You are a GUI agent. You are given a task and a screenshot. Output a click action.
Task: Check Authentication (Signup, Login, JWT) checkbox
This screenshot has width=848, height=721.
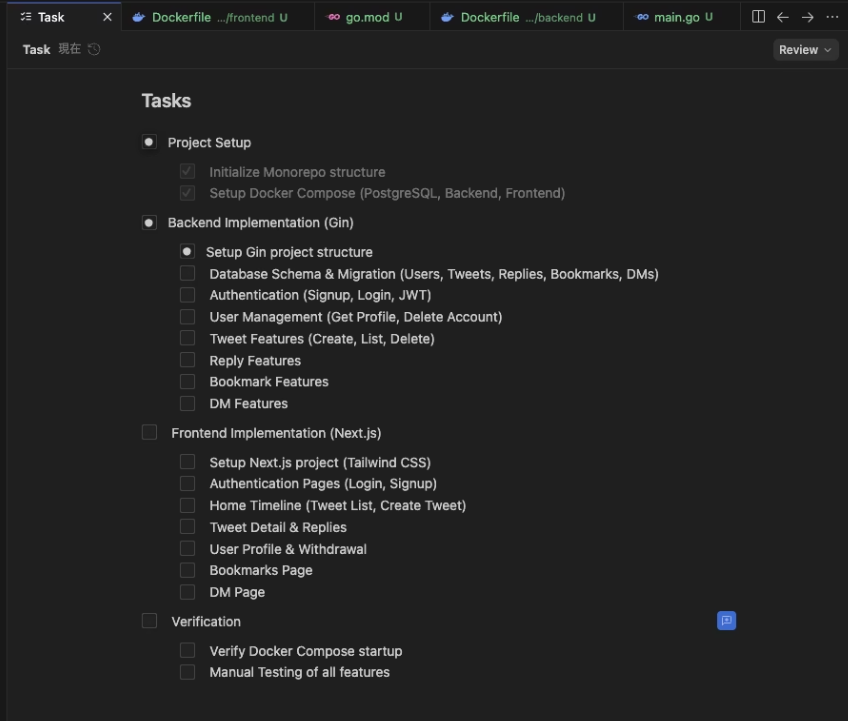point(187,295)
